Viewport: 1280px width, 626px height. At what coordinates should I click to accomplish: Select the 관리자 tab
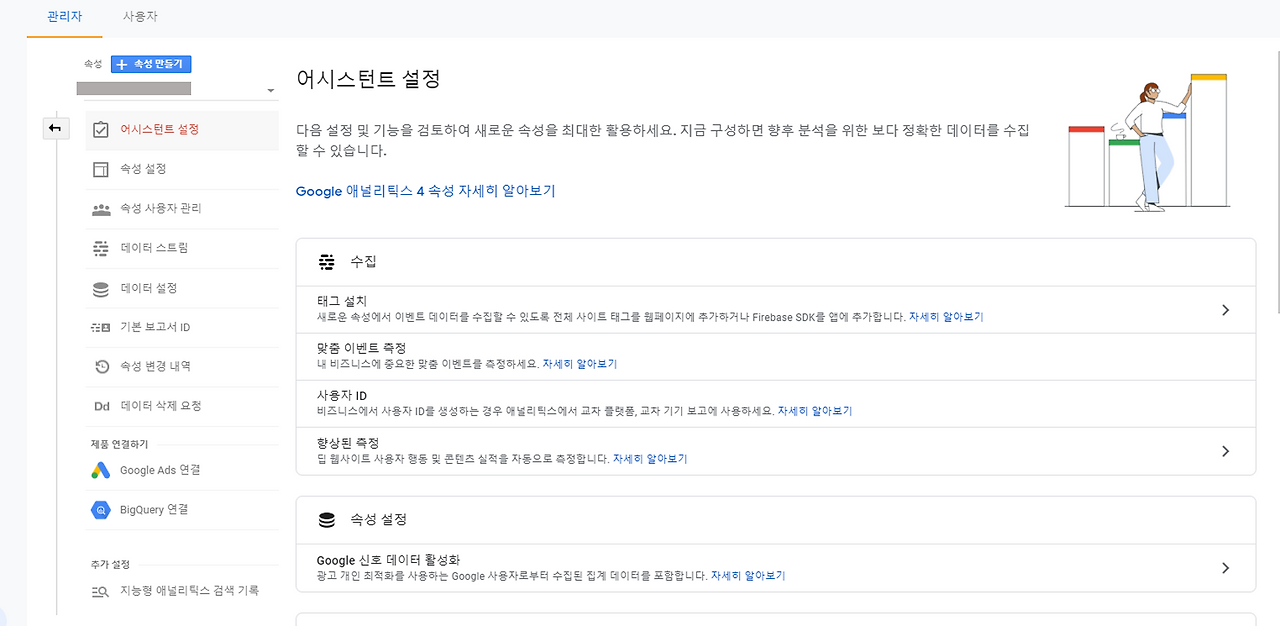pos(64,17)
